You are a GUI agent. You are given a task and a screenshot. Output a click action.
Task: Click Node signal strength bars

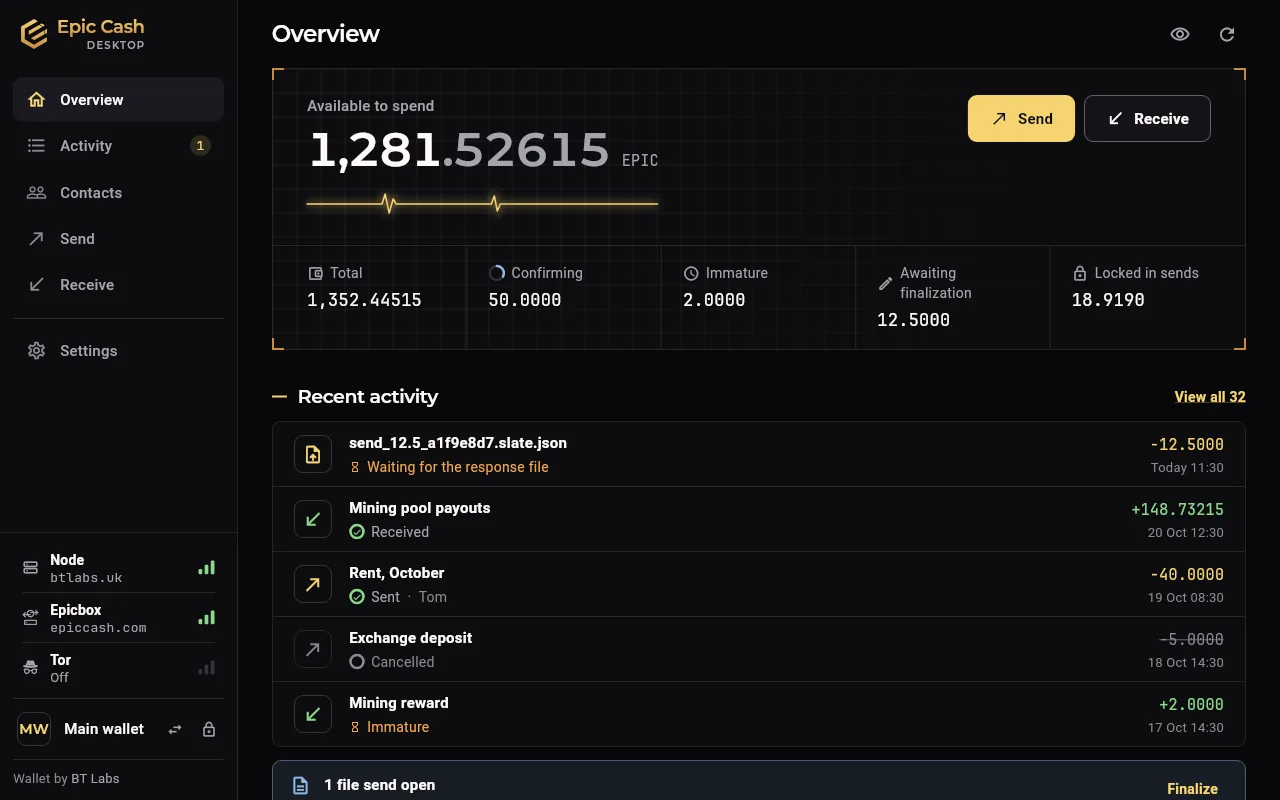pyautogui.click(x=206, y=568)
